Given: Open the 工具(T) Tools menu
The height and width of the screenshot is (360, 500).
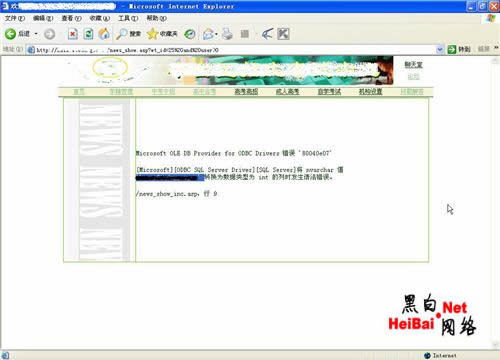Looking at the screenshot, I should [x=128, y=18].
